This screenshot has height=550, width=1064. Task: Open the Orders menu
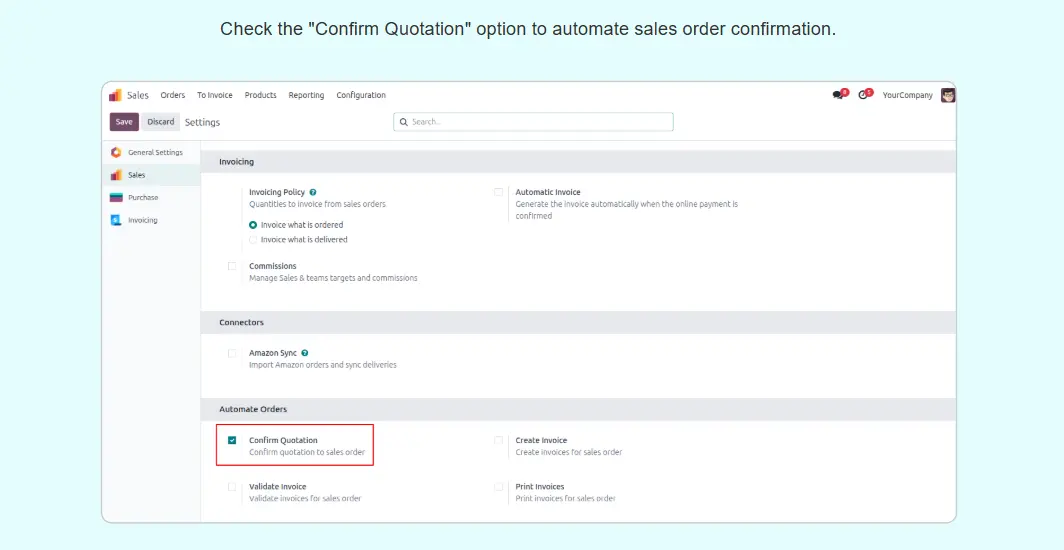(173, 95)
